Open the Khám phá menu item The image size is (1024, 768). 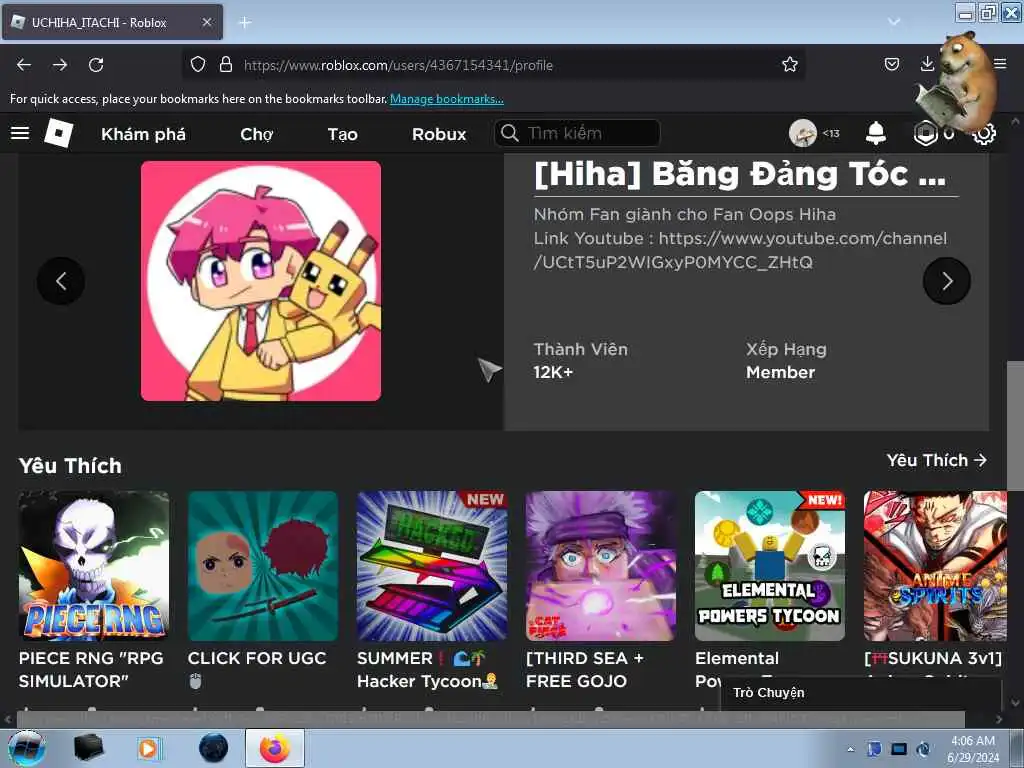(x=144, y=134)
